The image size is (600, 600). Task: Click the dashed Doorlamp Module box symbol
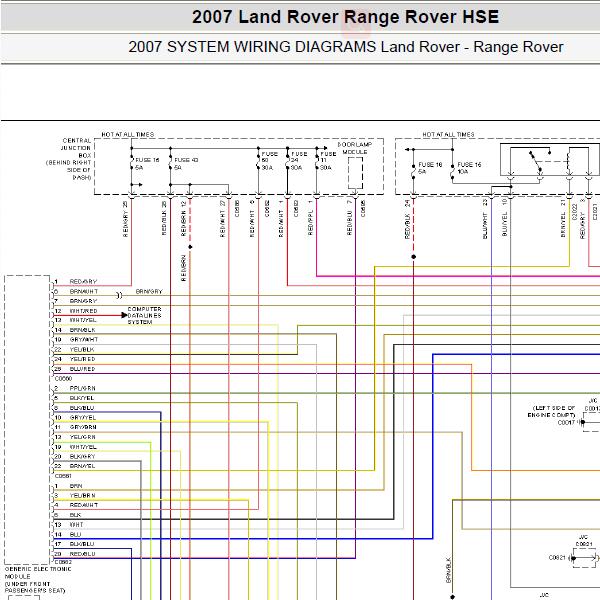[x=355, y=173]
